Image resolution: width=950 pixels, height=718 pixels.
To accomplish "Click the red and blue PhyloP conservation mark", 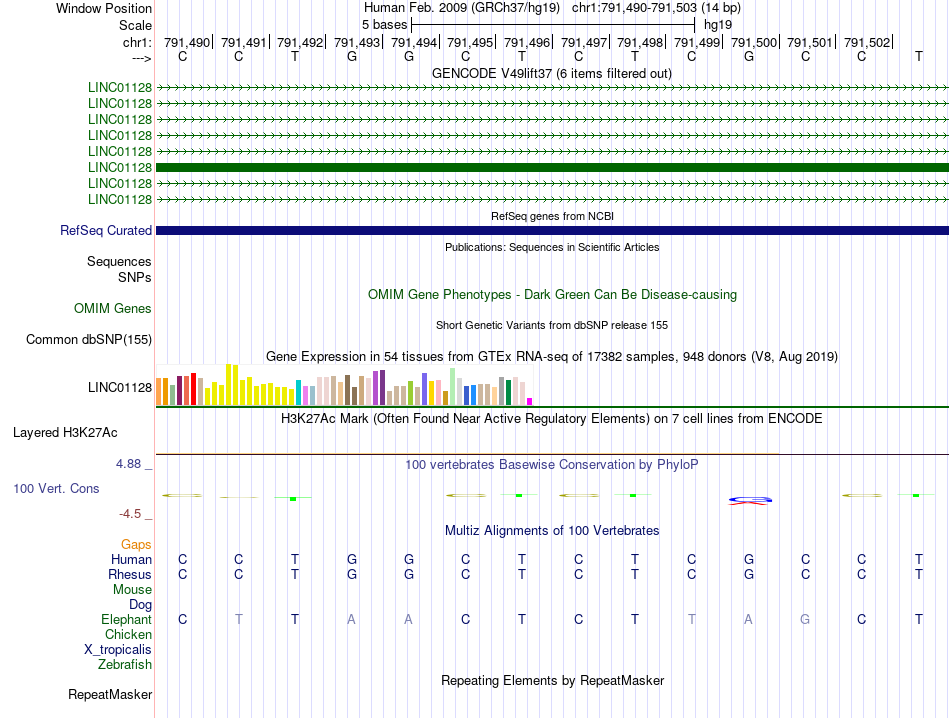I will [x=749, y=500].
